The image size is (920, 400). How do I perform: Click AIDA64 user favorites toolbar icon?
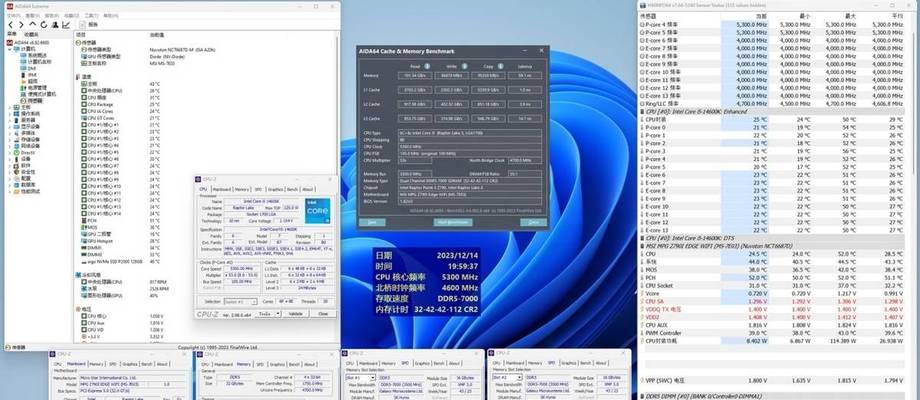point(55,25)
